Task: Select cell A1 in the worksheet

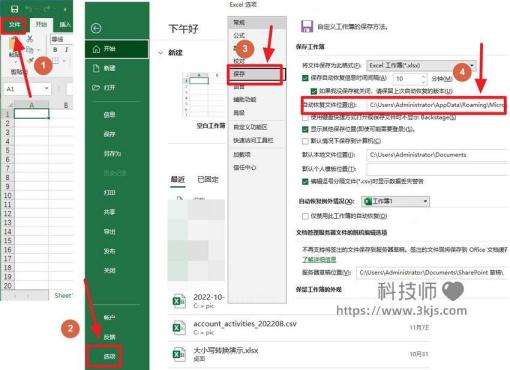Action: coord(32,114)
